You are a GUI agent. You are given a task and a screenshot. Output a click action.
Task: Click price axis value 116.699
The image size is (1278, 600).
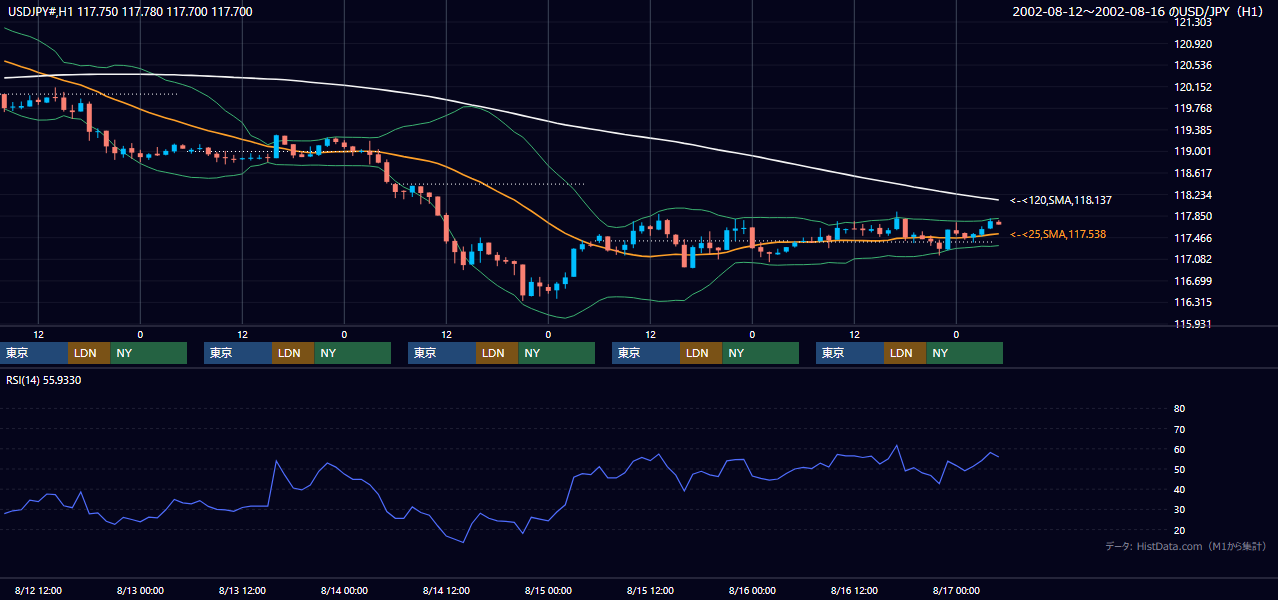[x=1193, y=281]
